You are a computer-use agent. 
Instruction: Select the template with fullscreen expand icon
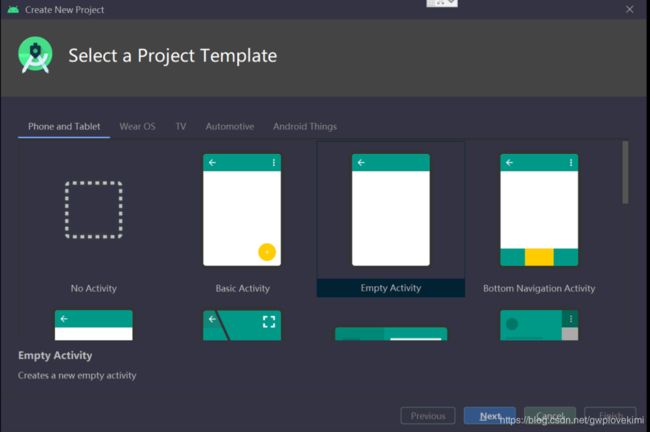(x=242, y=325)
